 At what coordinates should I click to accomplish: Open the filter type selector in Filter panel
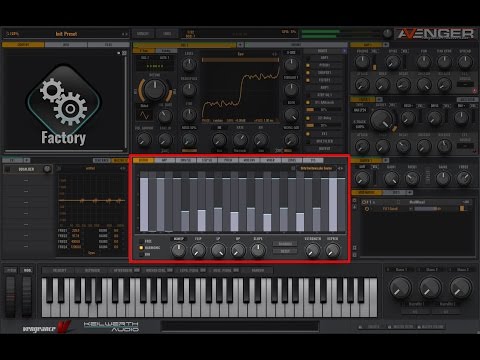pyautogui.click(x=360, y=110)
